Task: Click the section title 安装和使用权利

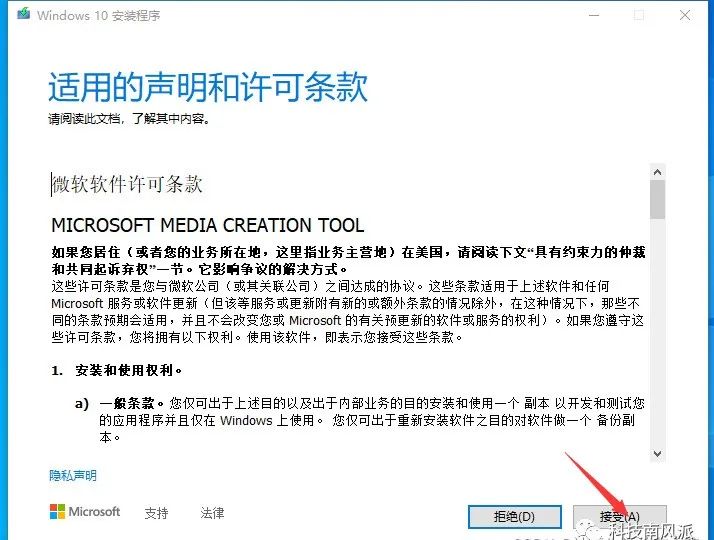Action: (x=128, y=370)
